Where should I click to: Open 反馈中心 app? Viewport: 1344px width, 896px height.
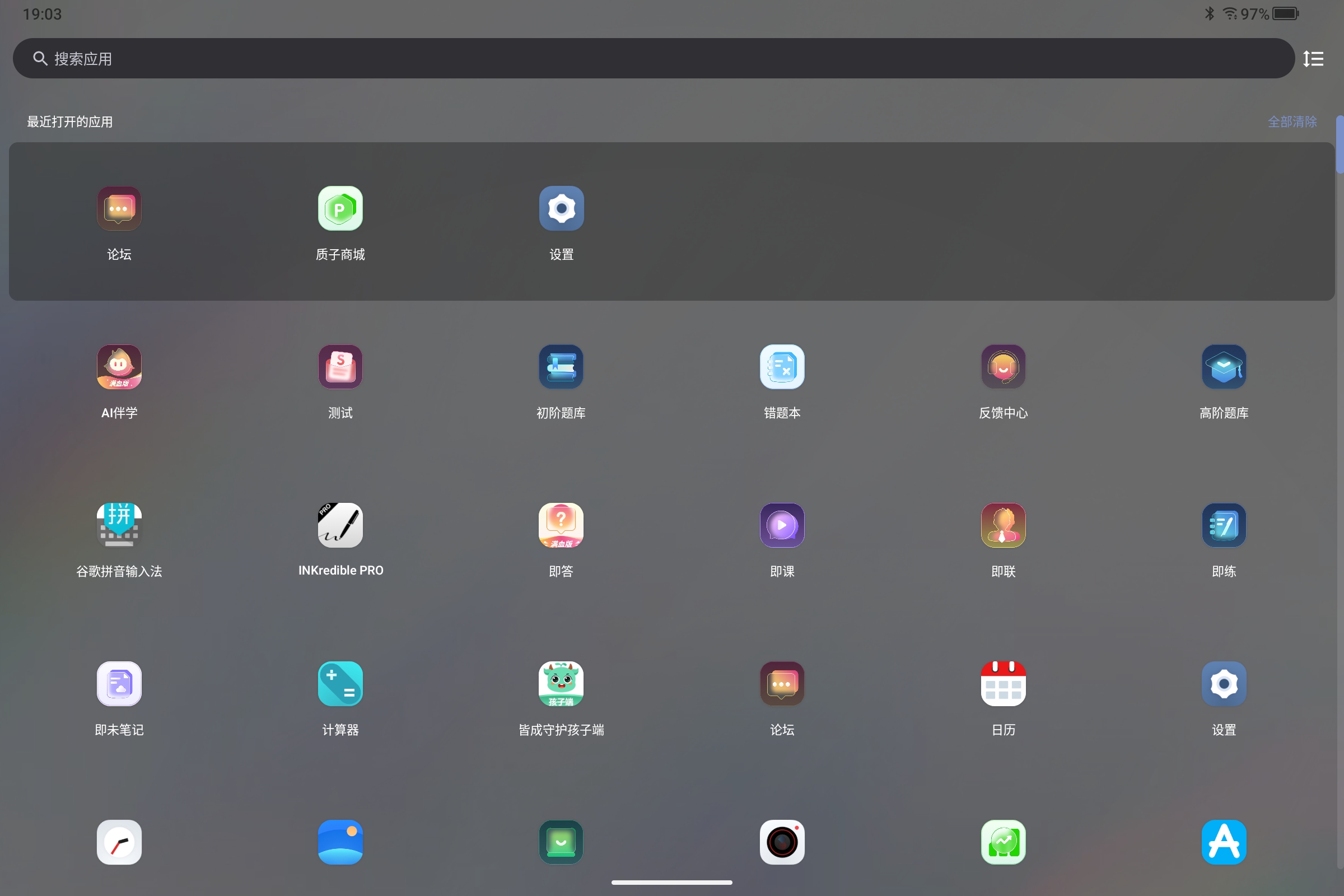click(1004, 367)
